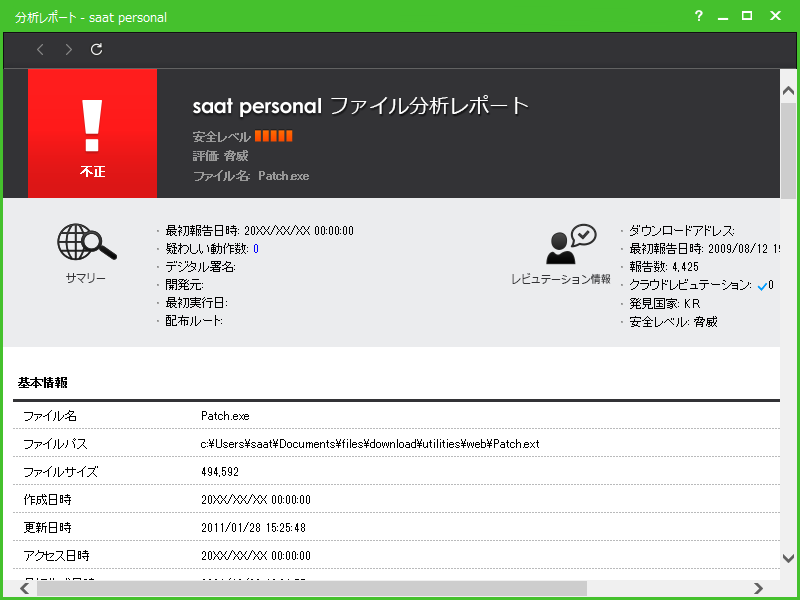Minimize the saat personal window
This screenshot has width=800, height=600.
click(723, 18)
